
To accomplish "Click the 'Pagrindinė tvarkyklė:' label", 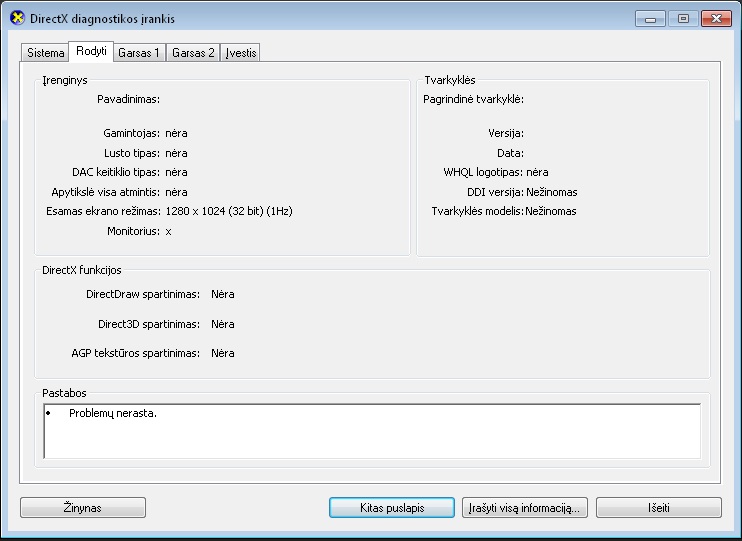I will (473, 99).
